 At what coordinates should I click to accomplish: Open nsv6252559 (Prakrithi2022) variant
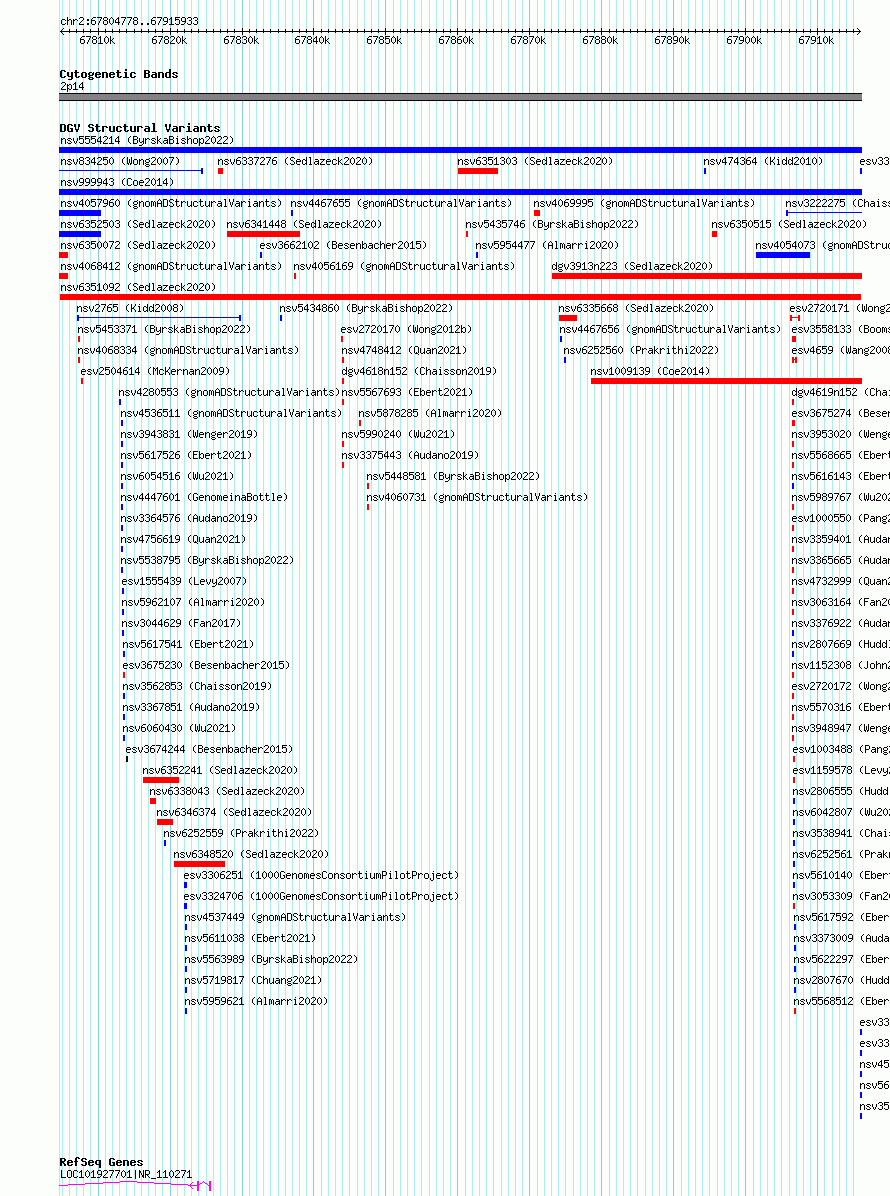click(x=241, y=833)
